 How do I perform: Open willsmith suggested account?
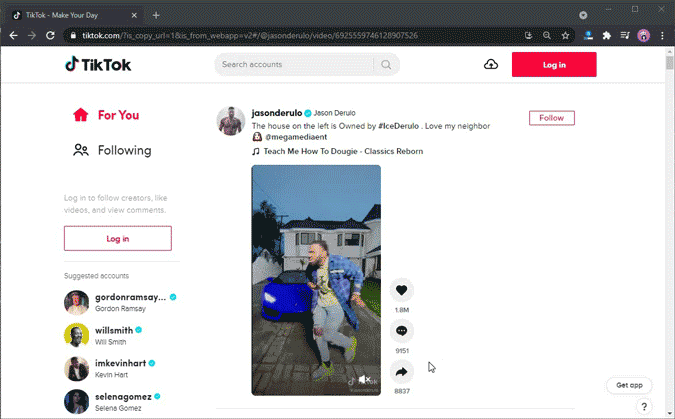(x=114, y=330)
